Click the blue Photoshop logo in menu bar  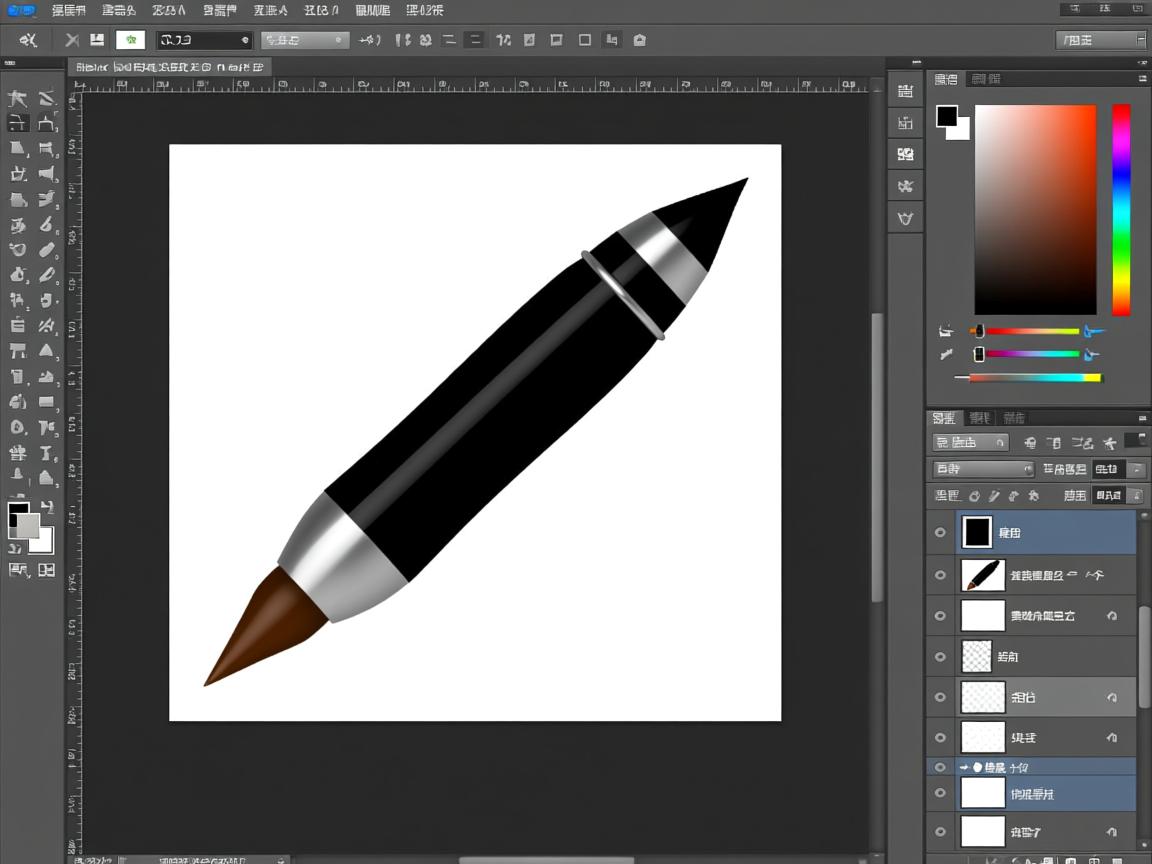21,11
